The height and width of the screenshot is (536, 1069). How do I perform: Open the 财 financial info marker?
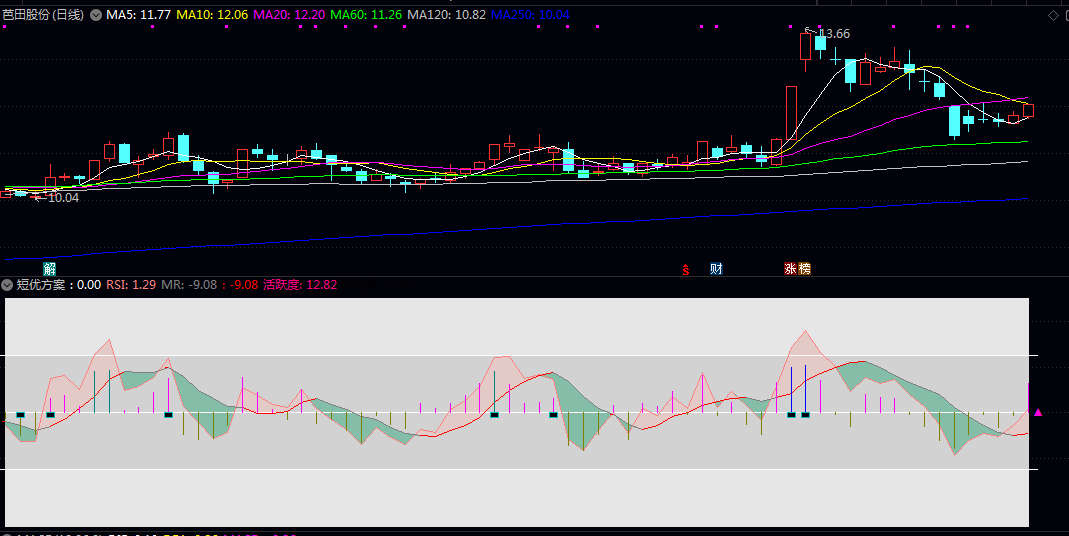point(716,269)
